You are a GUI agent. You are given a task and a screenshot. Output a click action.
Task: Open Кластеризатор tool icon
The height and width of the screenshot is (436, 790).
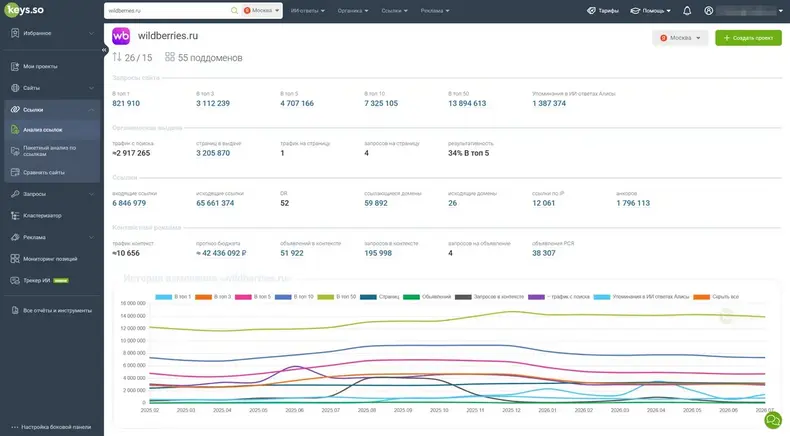click(x=15, y=215)
